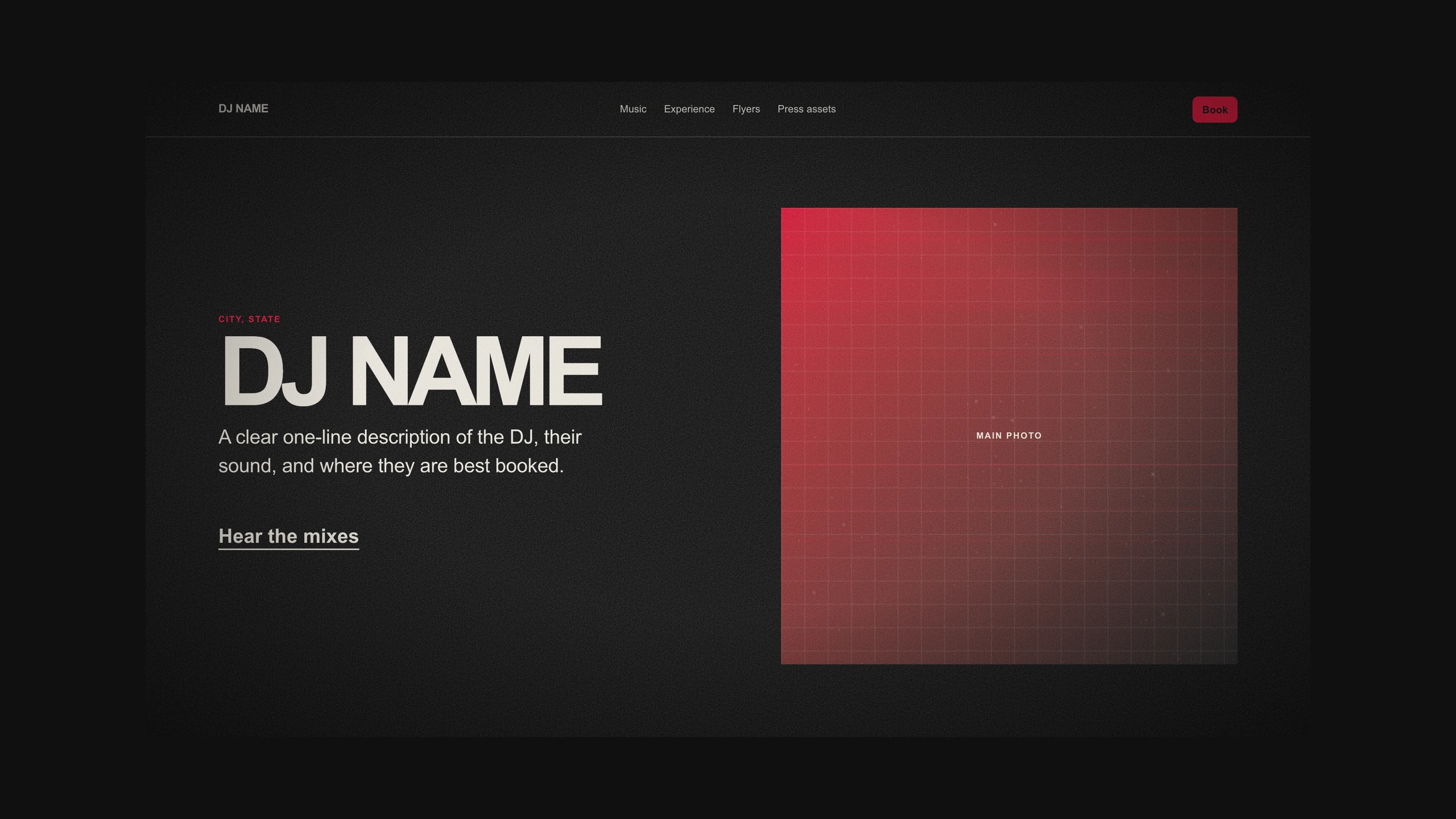
Task: Click the one-line DJ description paragraph
Action: [400, 451]
